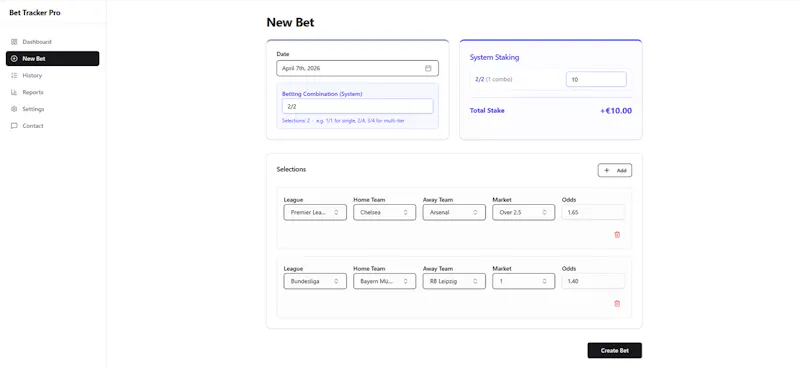Go to the History page
Viewport: 800px width, 367px height.
tap(53, 76)
